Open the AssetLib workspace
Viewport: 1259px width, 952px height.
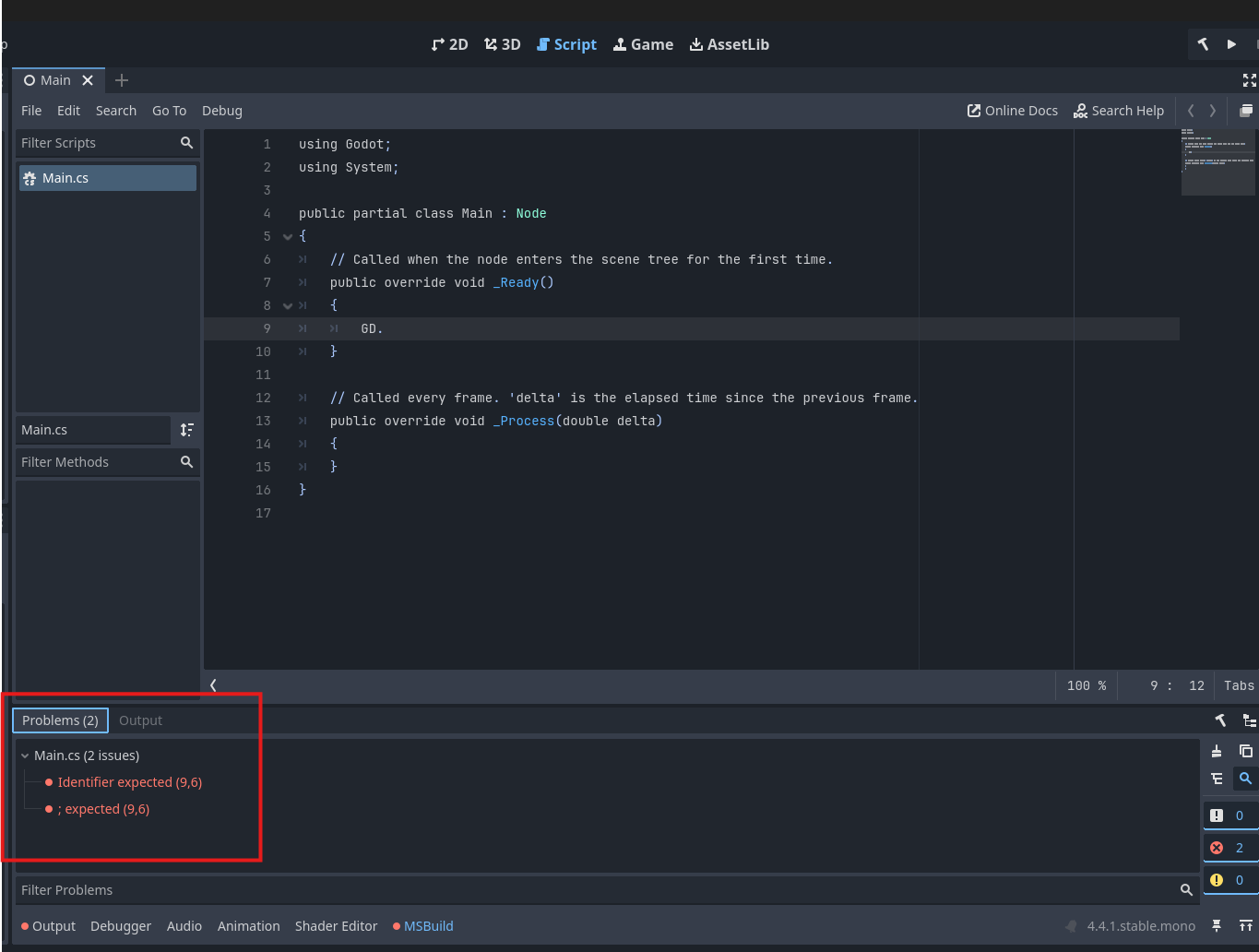point(730,44)
